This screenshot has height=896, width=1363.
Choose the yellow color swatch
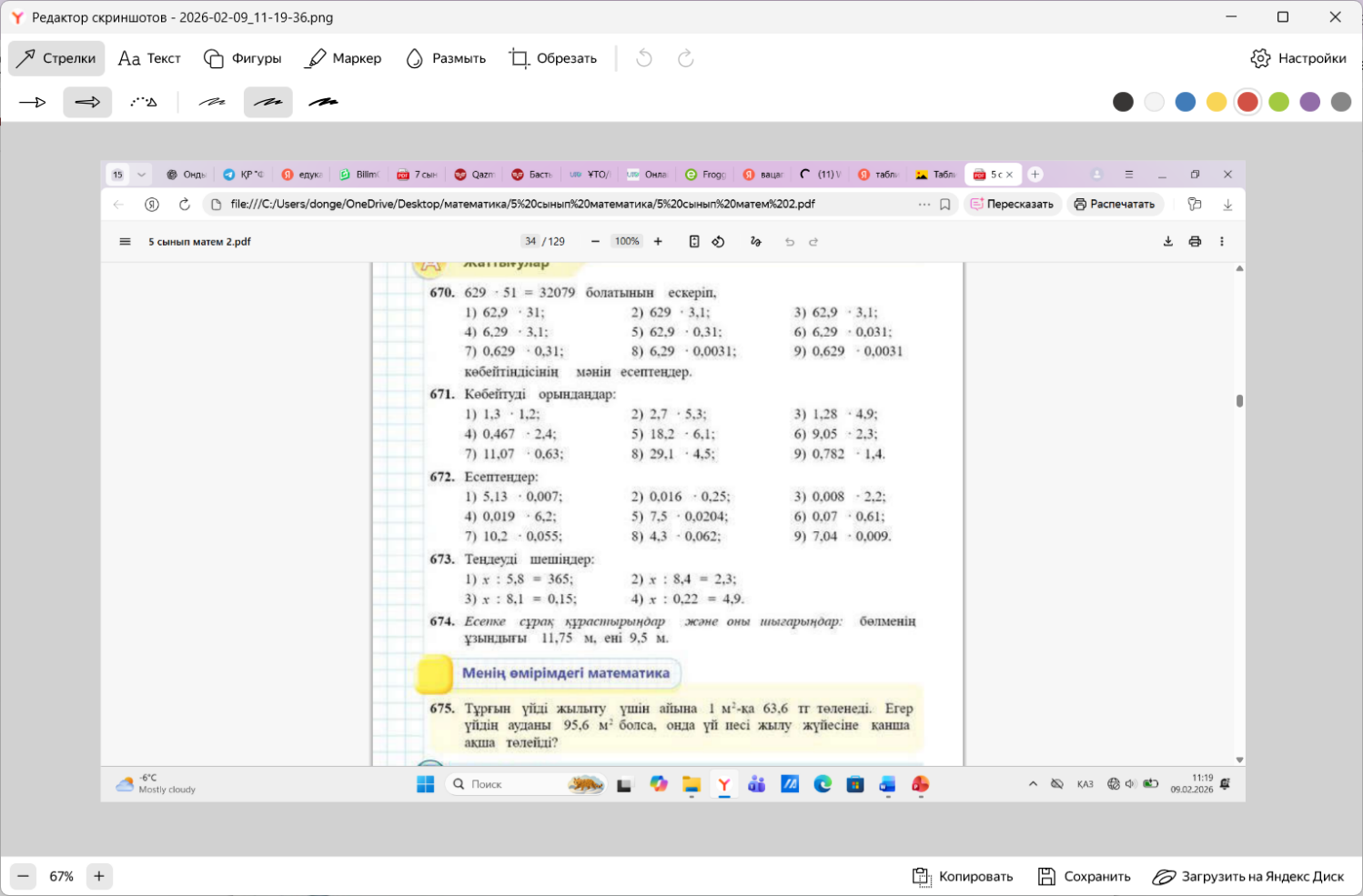point(1217,102)
